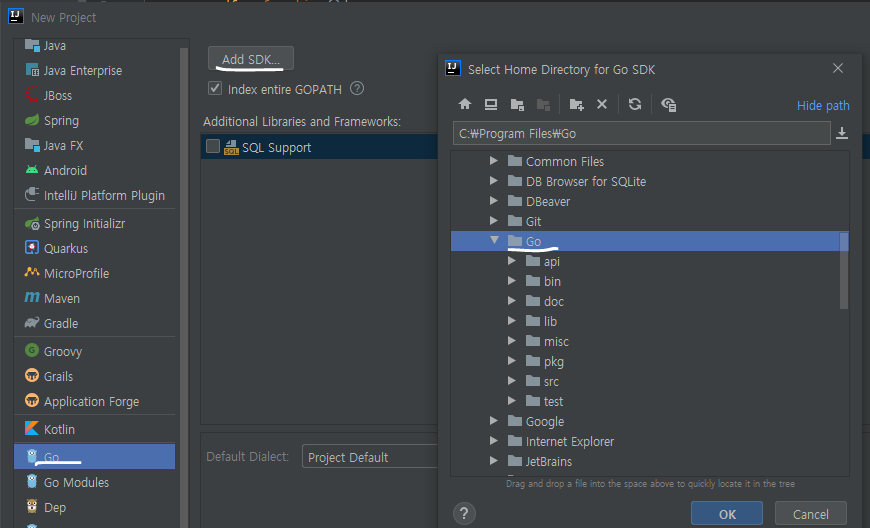Choose Spring project type
This screenshot has width=870, height=528.
94,120
